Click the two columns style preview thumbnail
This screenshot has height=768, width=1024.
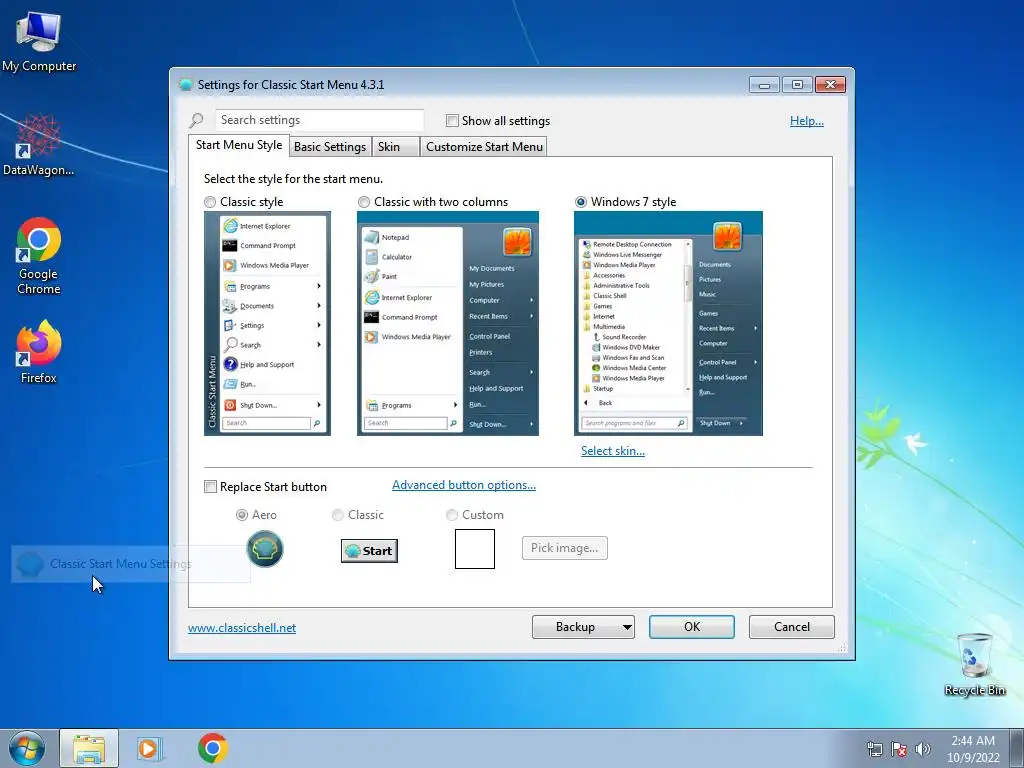click(x=448, y=323)
